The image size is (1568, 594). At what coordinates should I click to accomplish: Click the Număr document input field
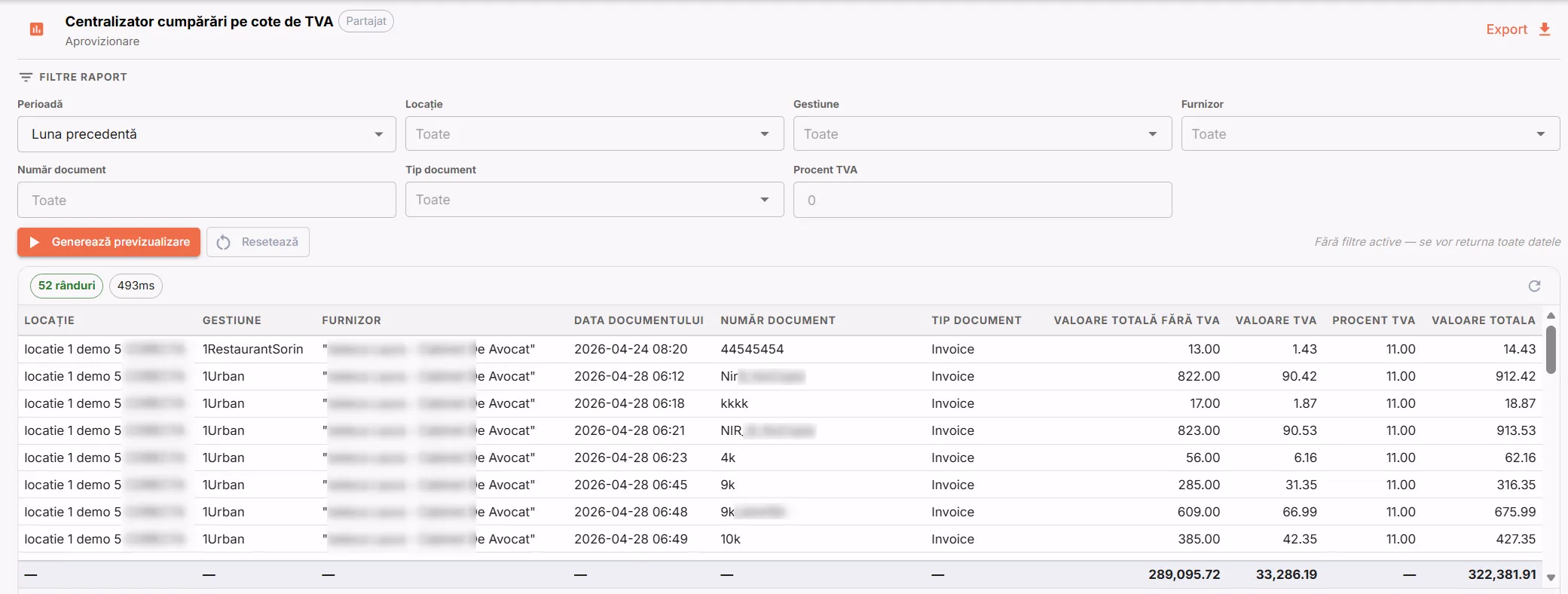pyautogui.click(x=206, y=200)
